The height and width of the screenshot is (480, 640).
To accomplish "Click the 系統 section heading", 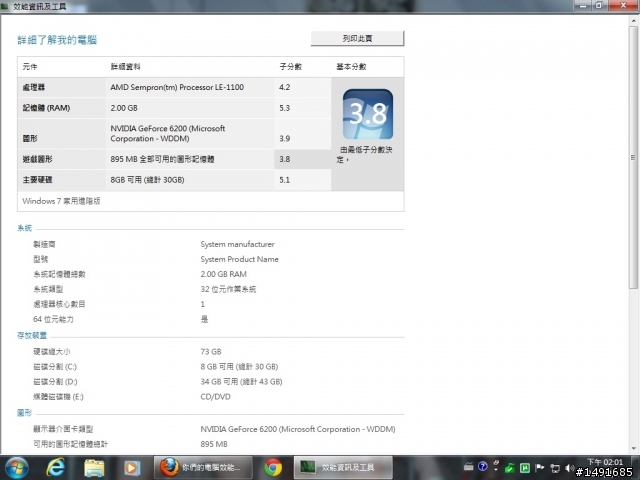I will (24, 228).
